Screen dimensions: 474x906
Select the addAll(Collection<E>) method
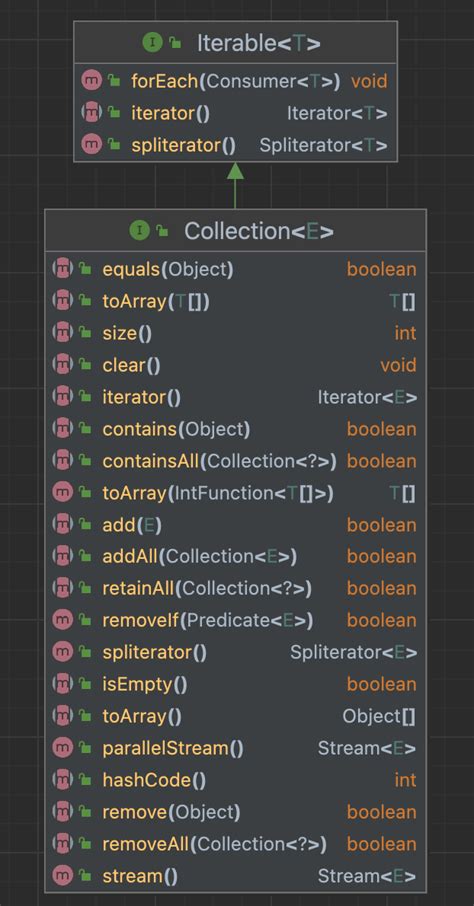[235, 557]
